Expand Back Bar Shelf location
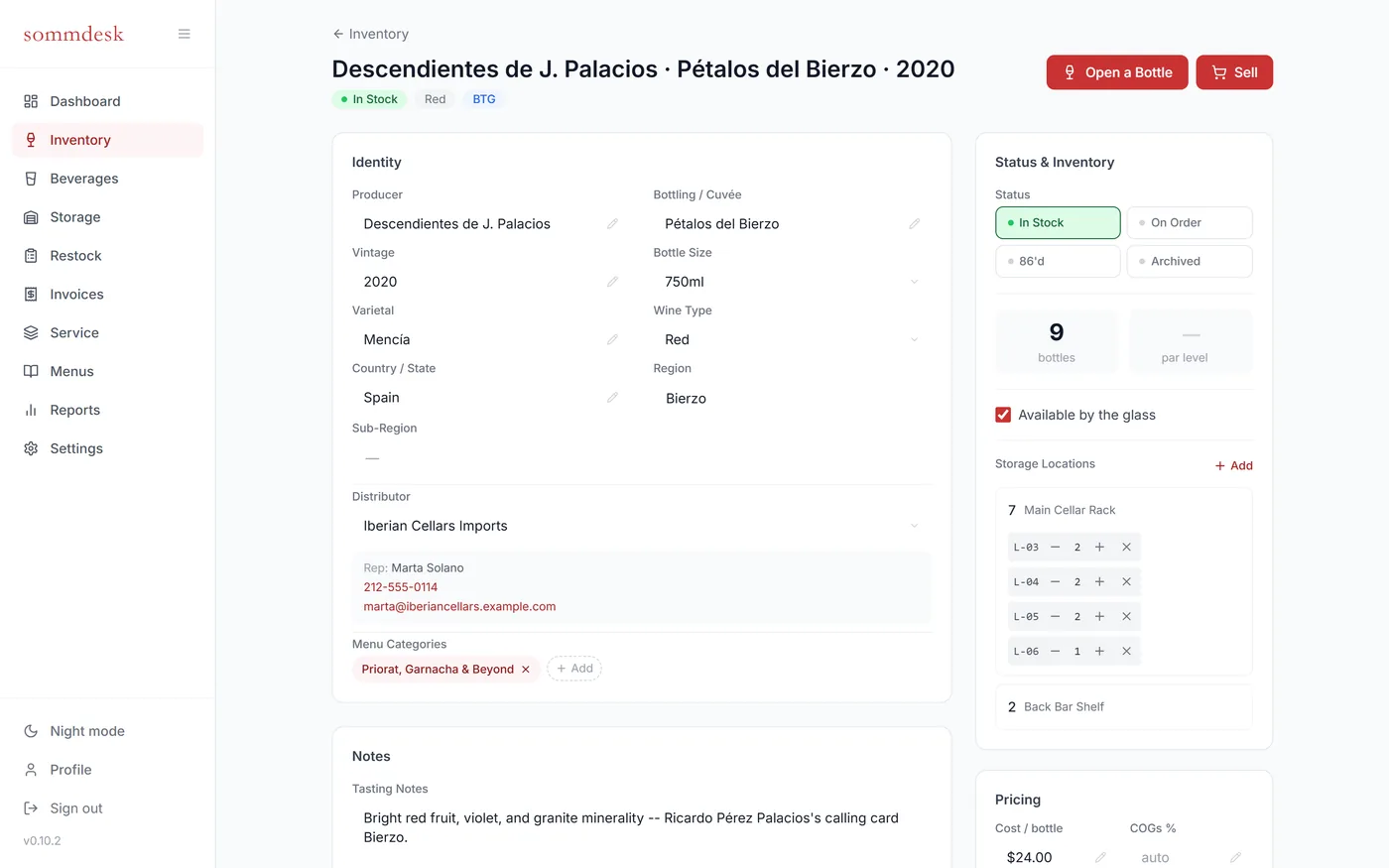This screenshot has width=1389, height=868. click(1124, 707)
